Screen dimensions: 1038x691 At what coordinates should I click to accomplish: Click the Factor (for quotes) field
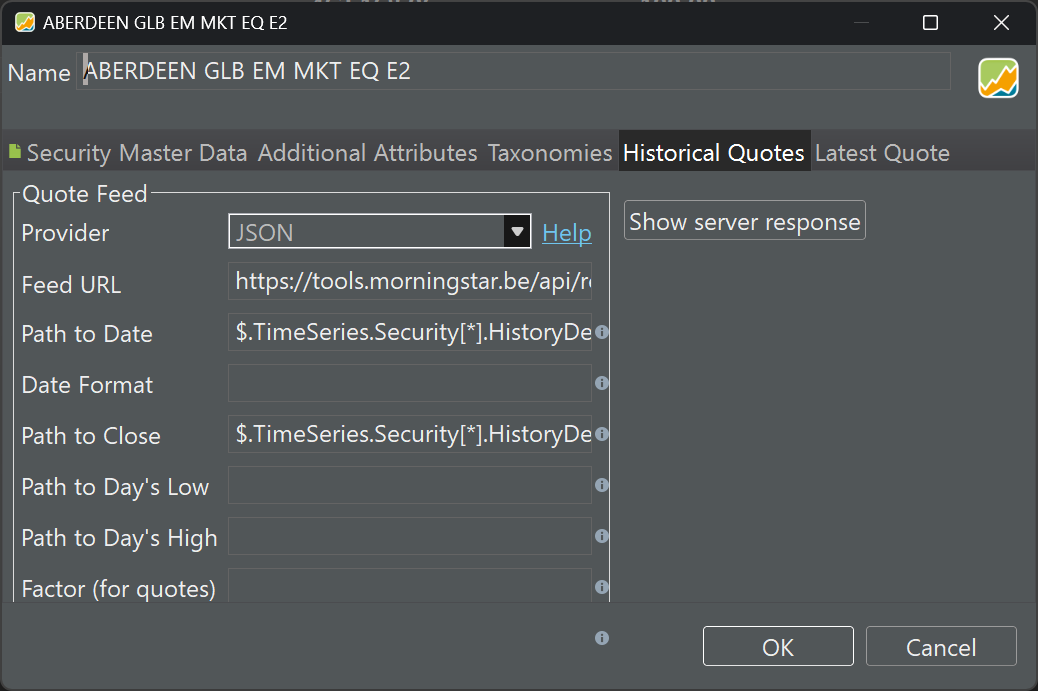click(410, 585)
